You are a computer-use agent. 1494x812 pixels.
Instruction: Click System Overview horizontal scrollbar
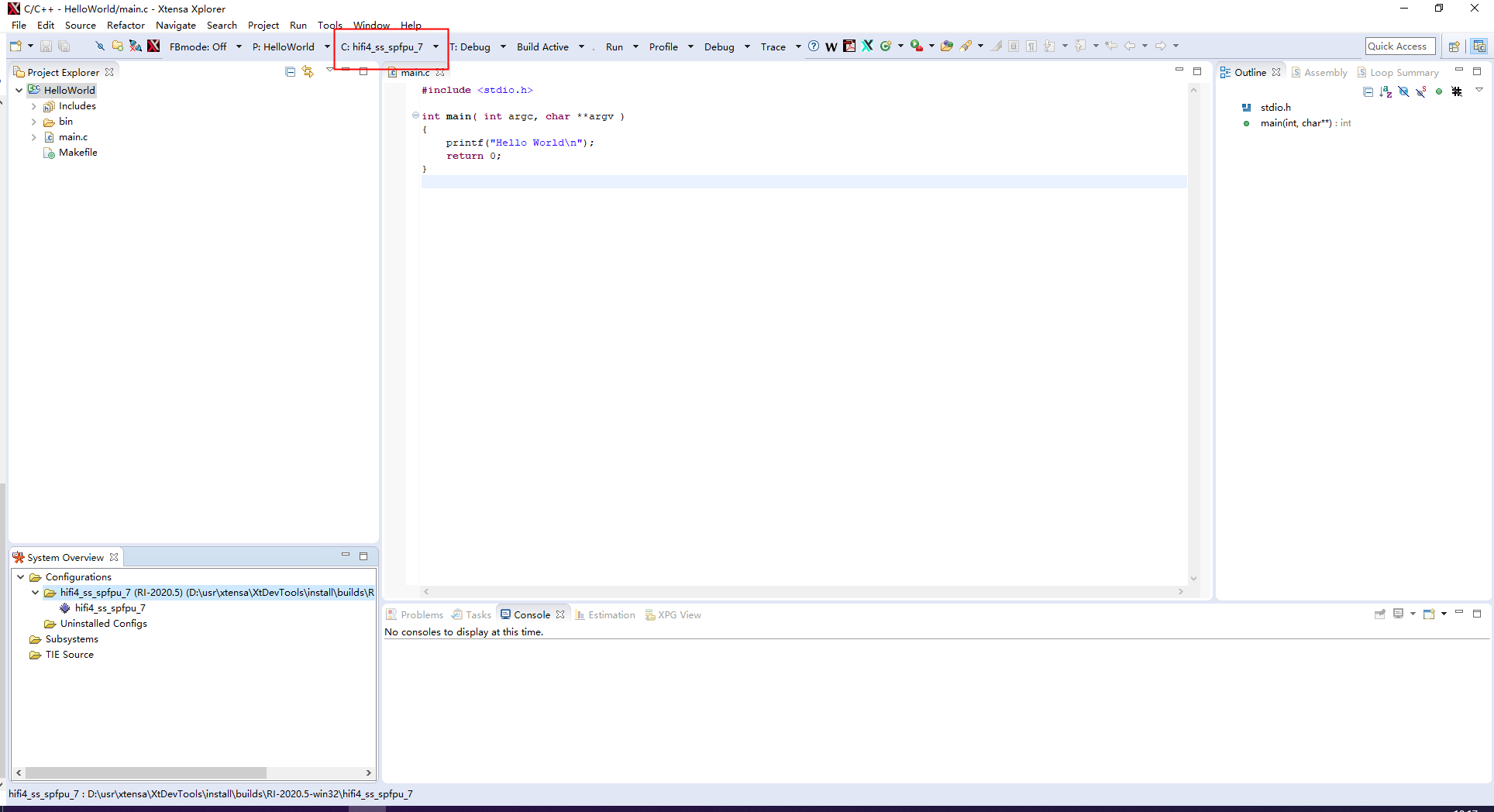click(146, 772)
